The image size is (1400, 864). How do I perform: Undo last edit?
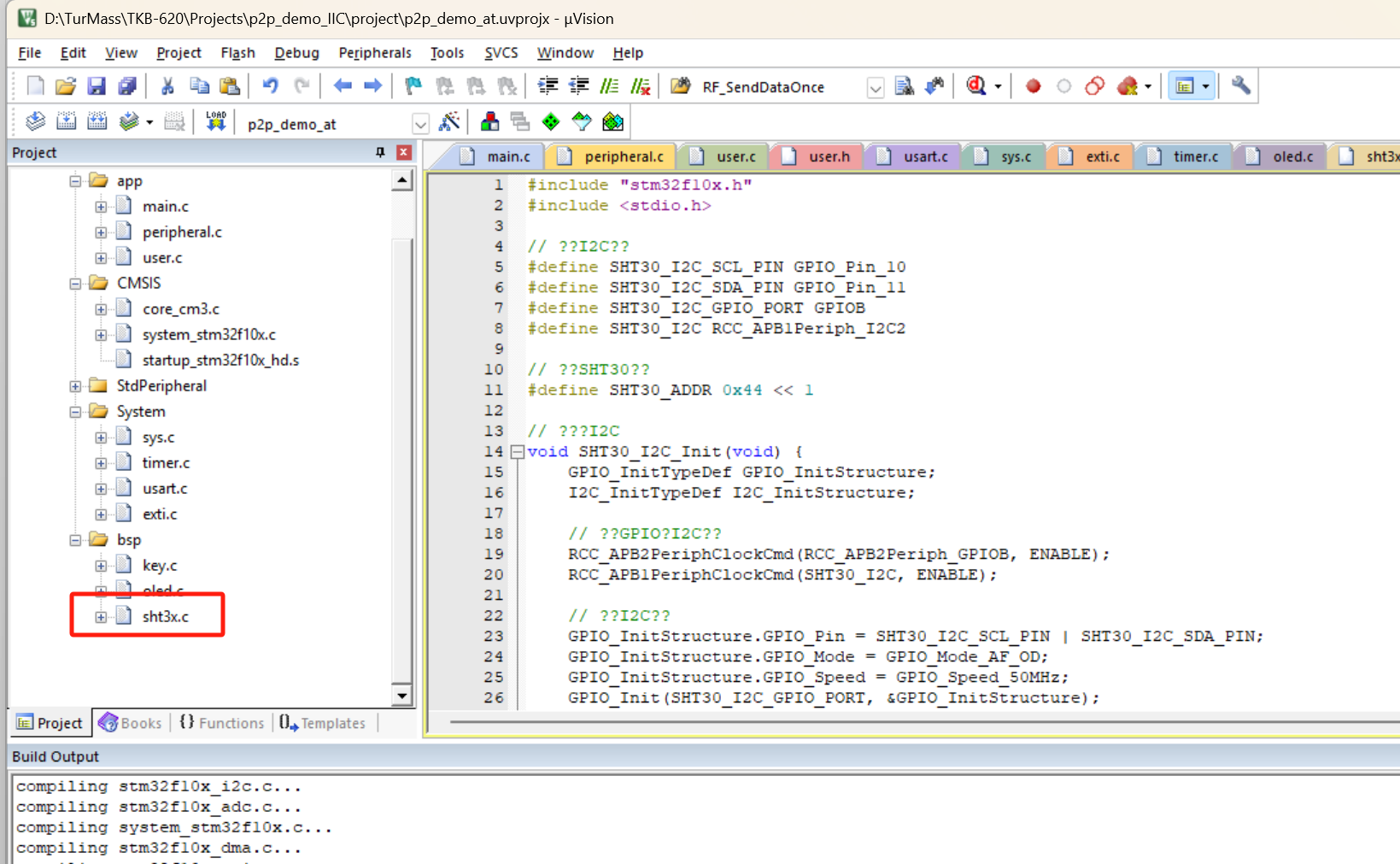coord(270,85)
